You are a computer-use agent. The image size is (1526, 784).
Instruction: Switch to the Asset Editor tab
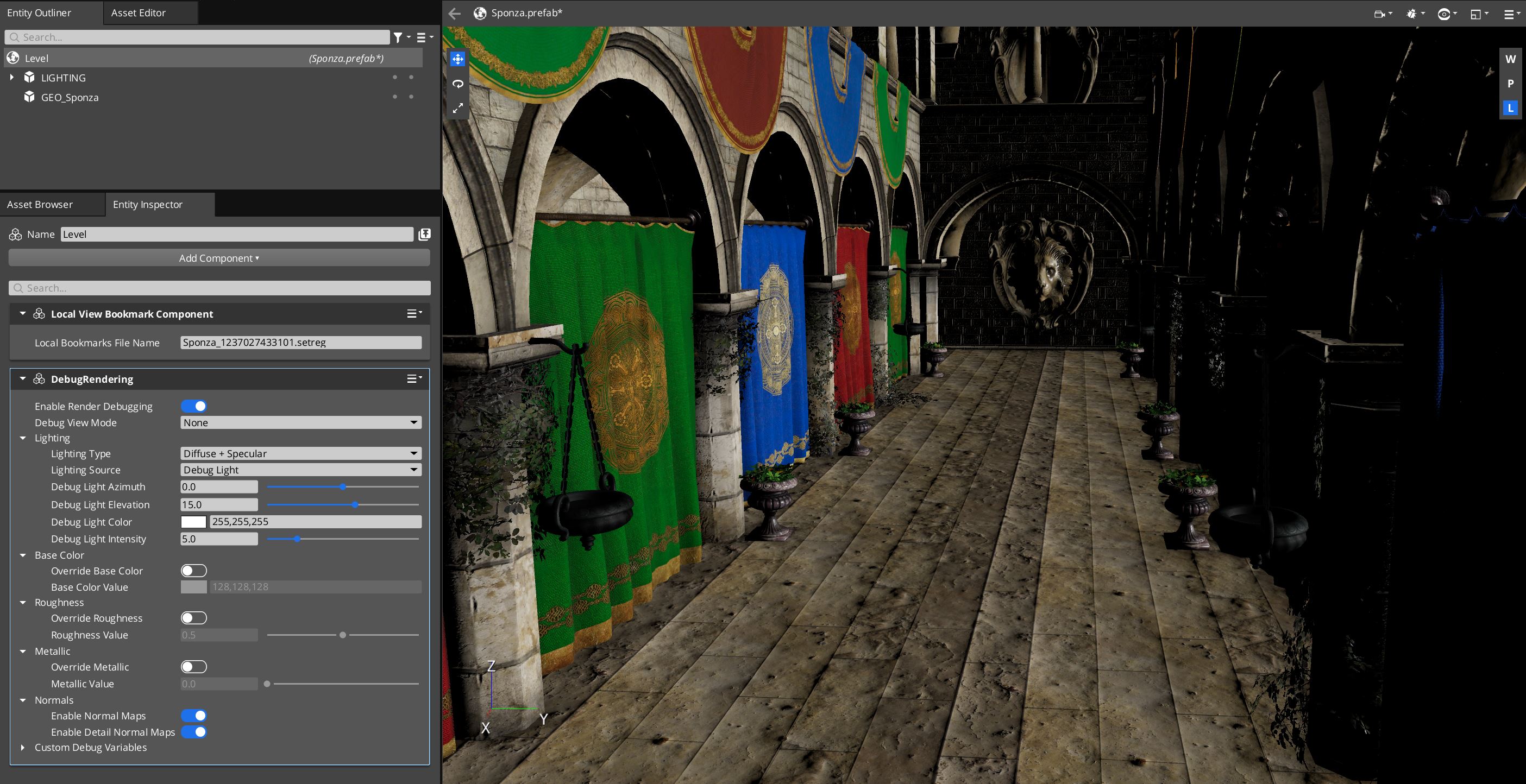(138, 12)
